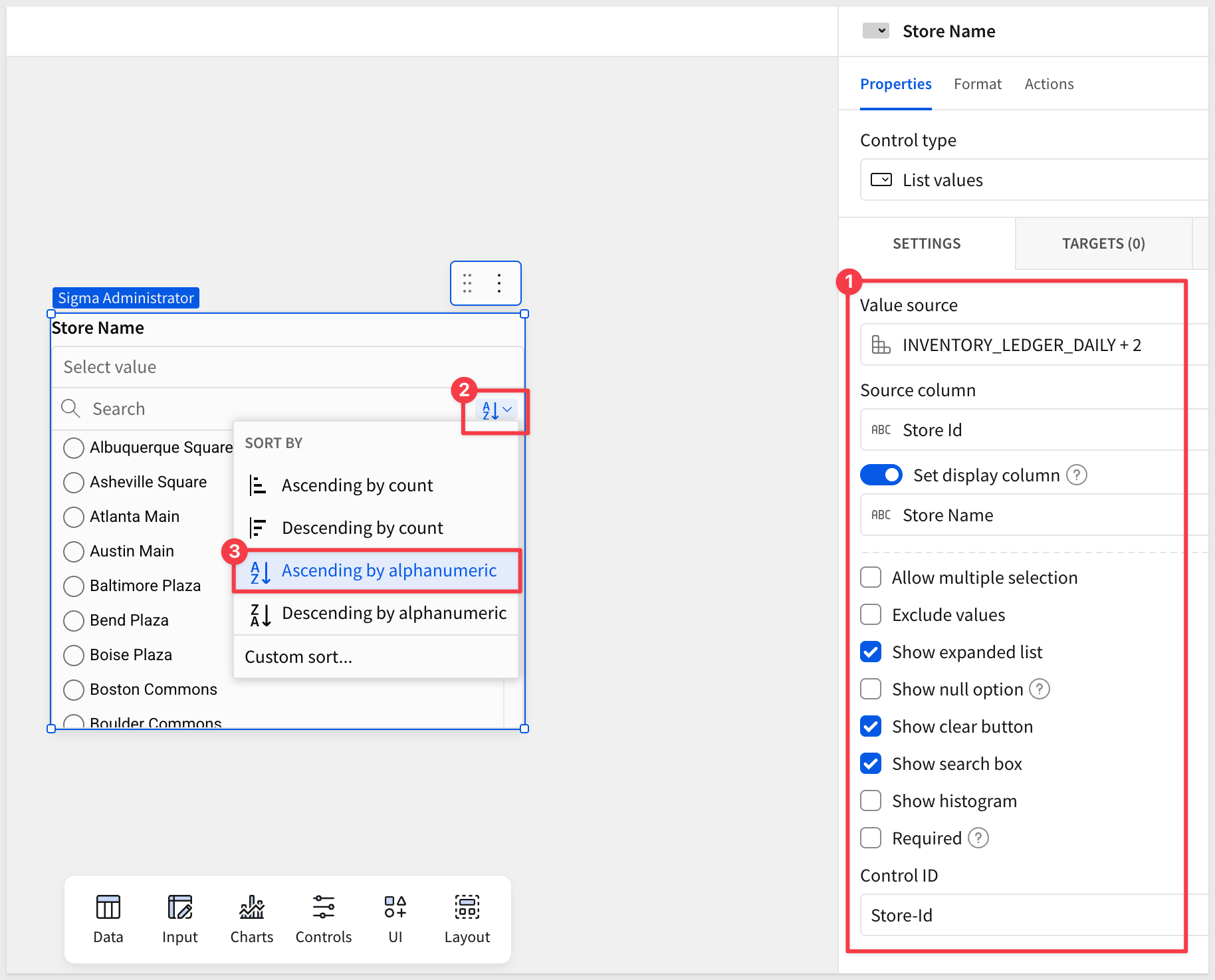The height and width of the screenshot is (980, 1215).
Task: Open the TARGETS (0) tab
Action: 1103,243
